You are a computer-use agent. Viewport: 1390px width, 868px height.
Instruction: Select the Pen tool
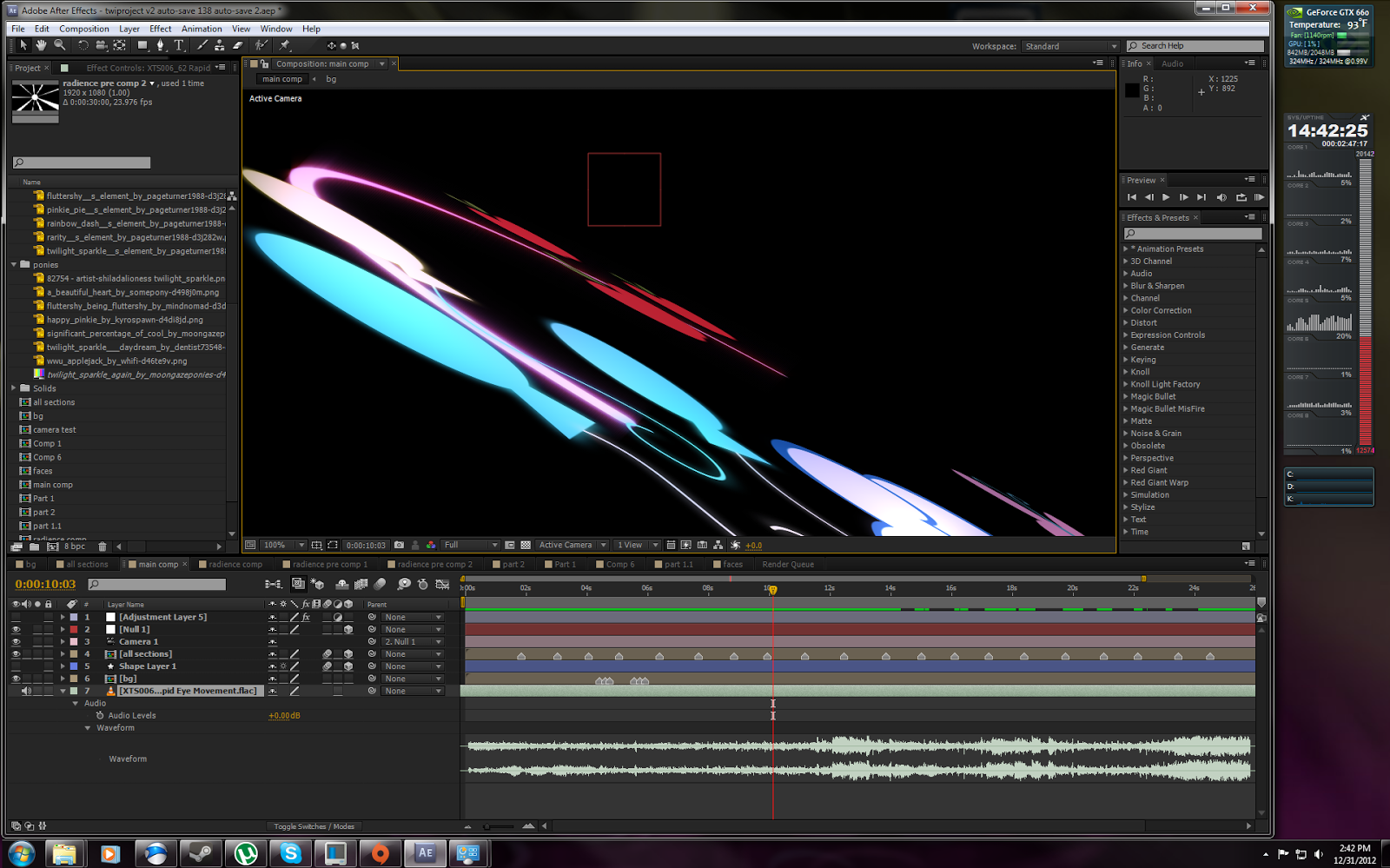coord(160,45)
